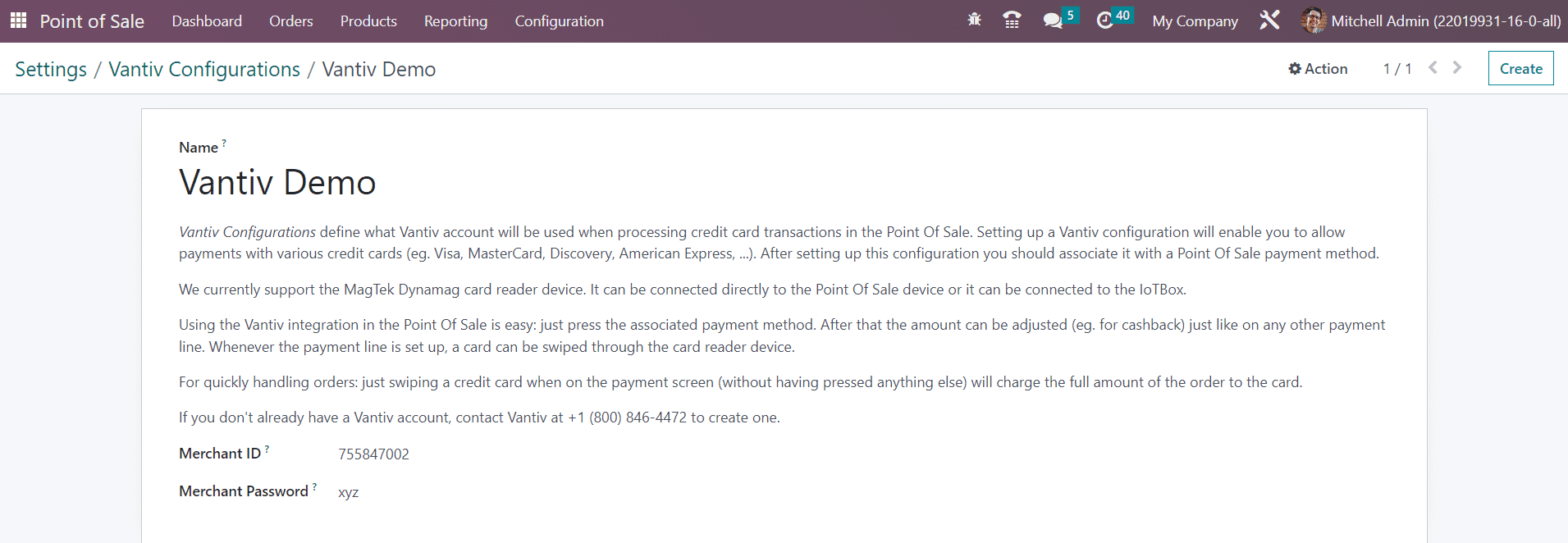Go to next record arrow
This screenshot has width=1568, height=543.
click(x=1457, y=67)
